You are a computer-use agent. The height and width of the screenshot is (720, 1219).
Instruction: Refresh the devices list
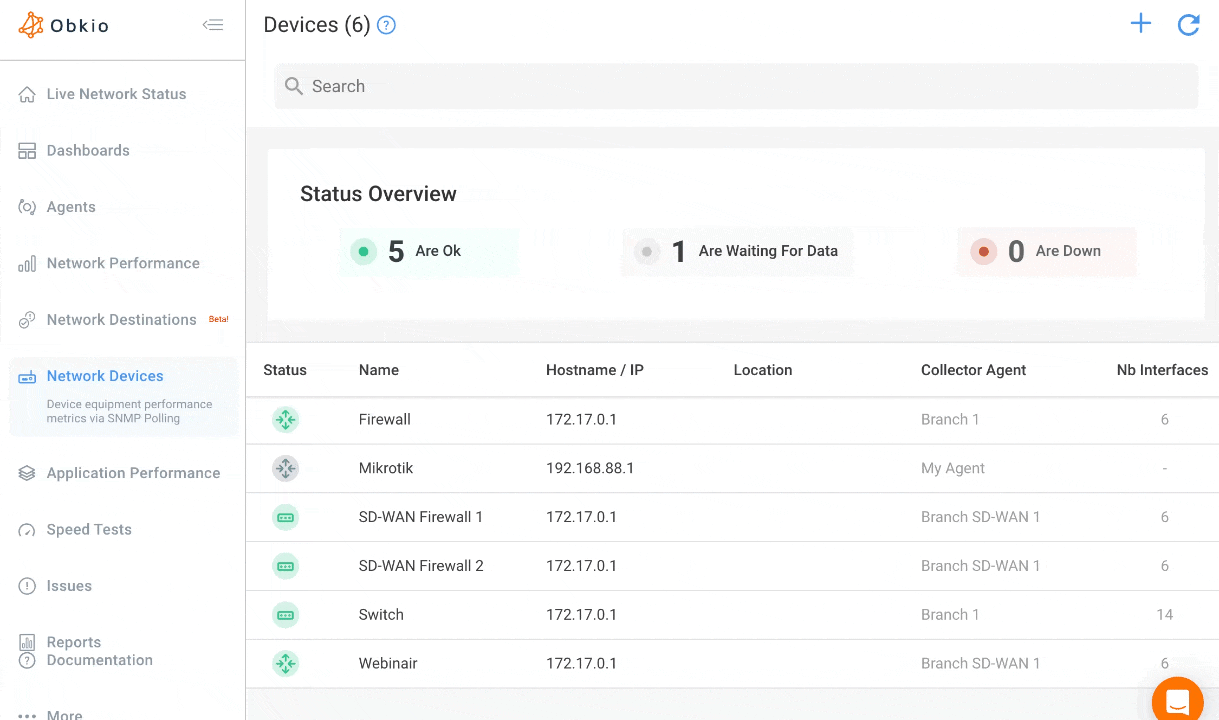[1188, 25]
